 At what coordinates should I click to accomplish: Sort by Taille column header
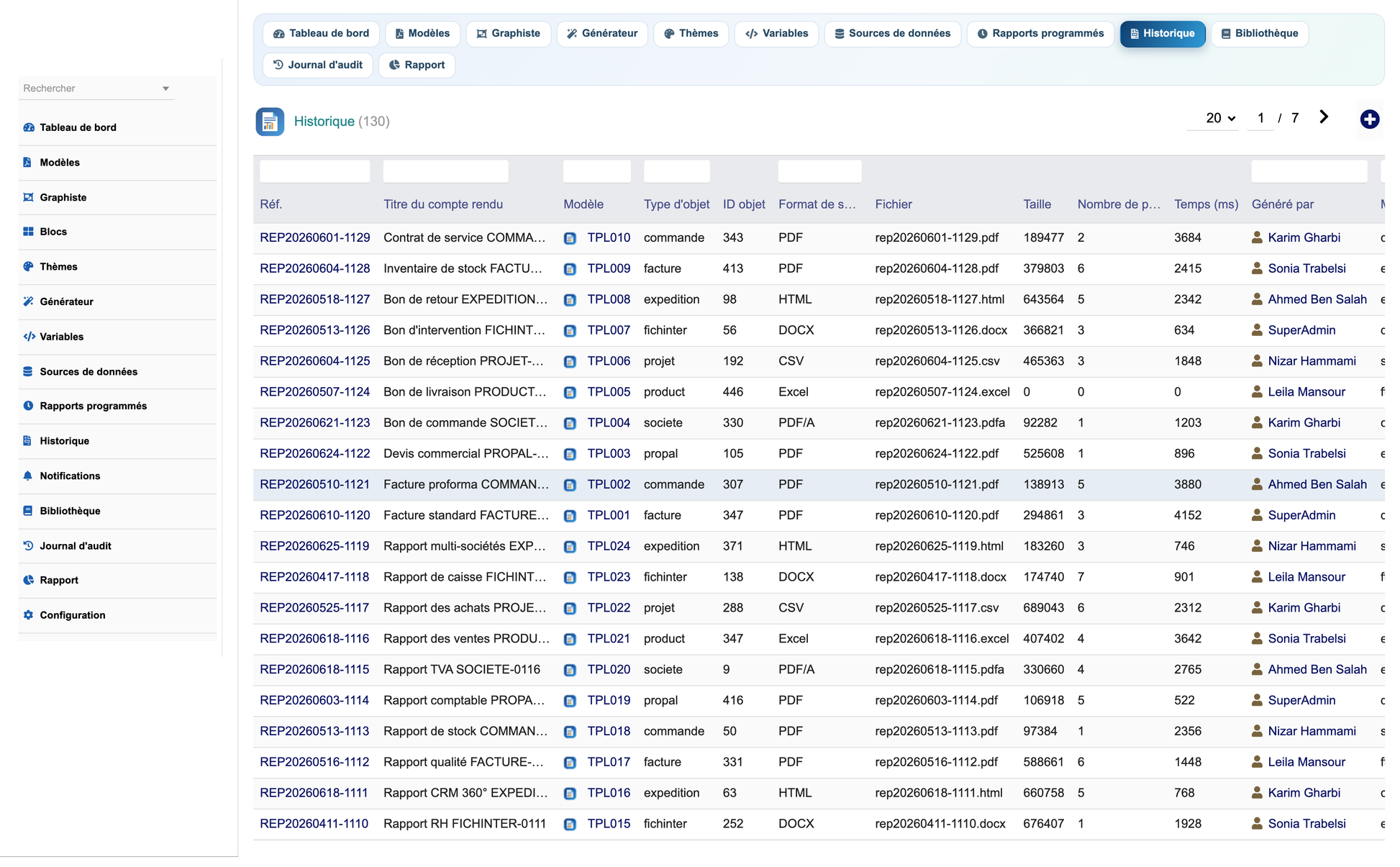(x=1037, y=204)
